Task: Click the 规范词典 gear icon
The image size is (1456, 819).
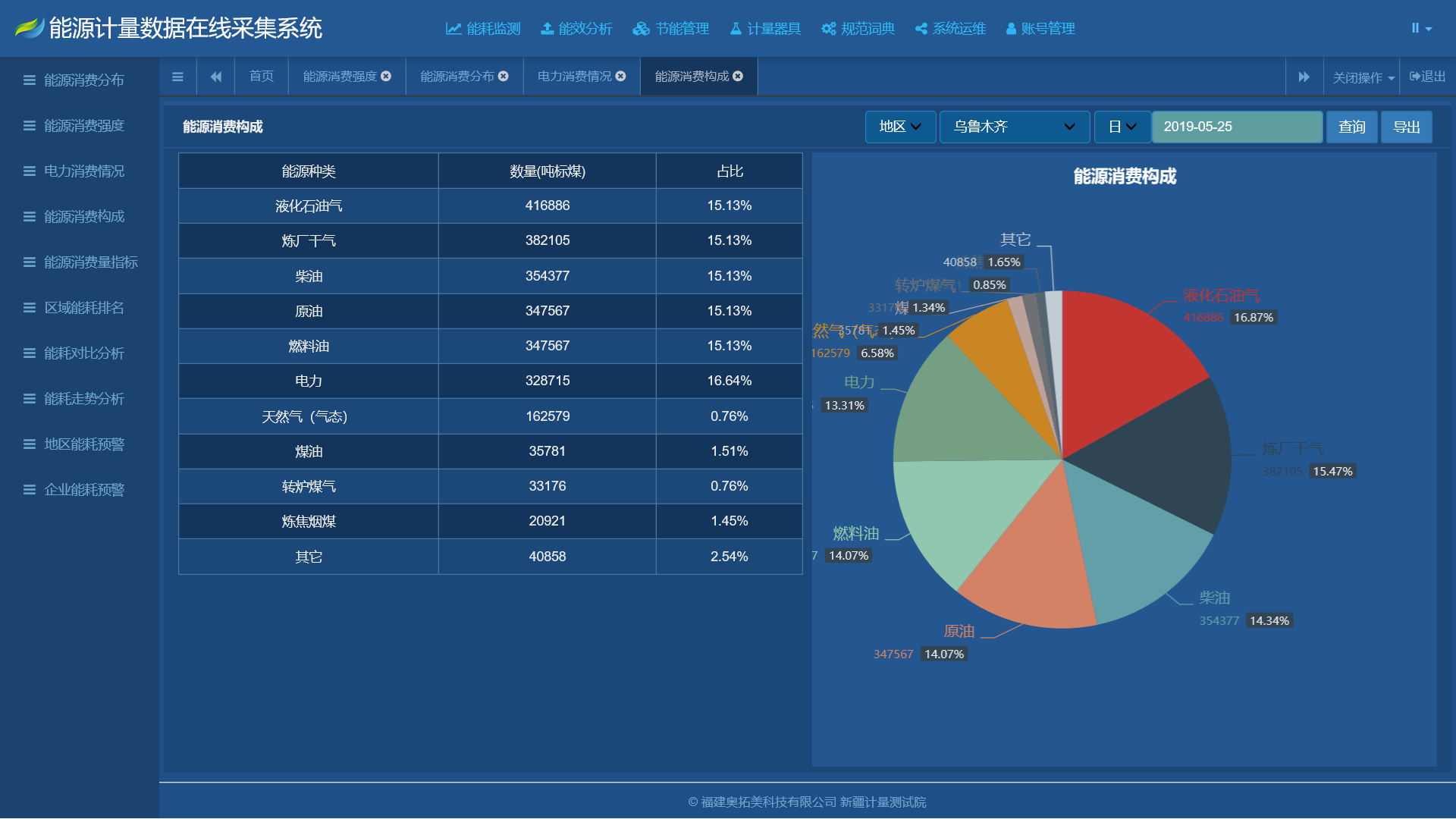Action: tap(827, 28)
